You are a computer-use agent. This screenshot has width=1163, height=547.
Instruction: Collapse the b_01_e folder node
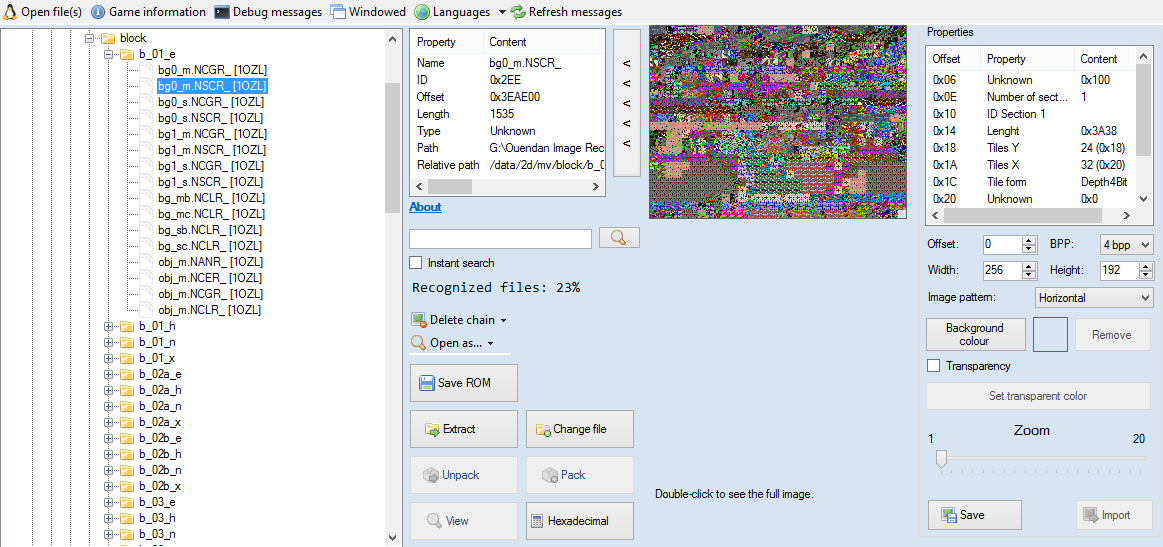(109, 54)
